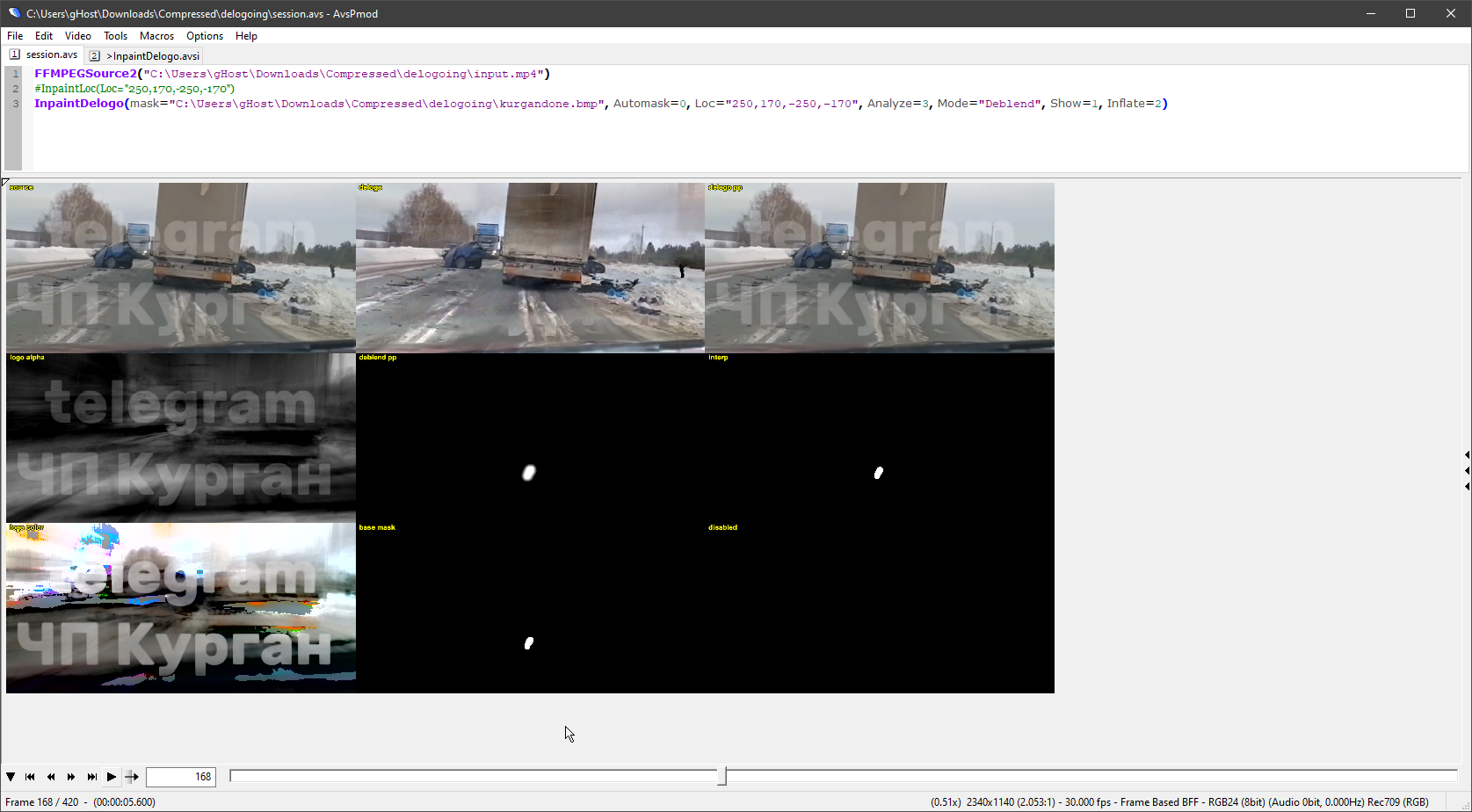This screenshot has width=1472, height=812.
Task: Click the 'source' preview pane
Action: coord(181,267)
